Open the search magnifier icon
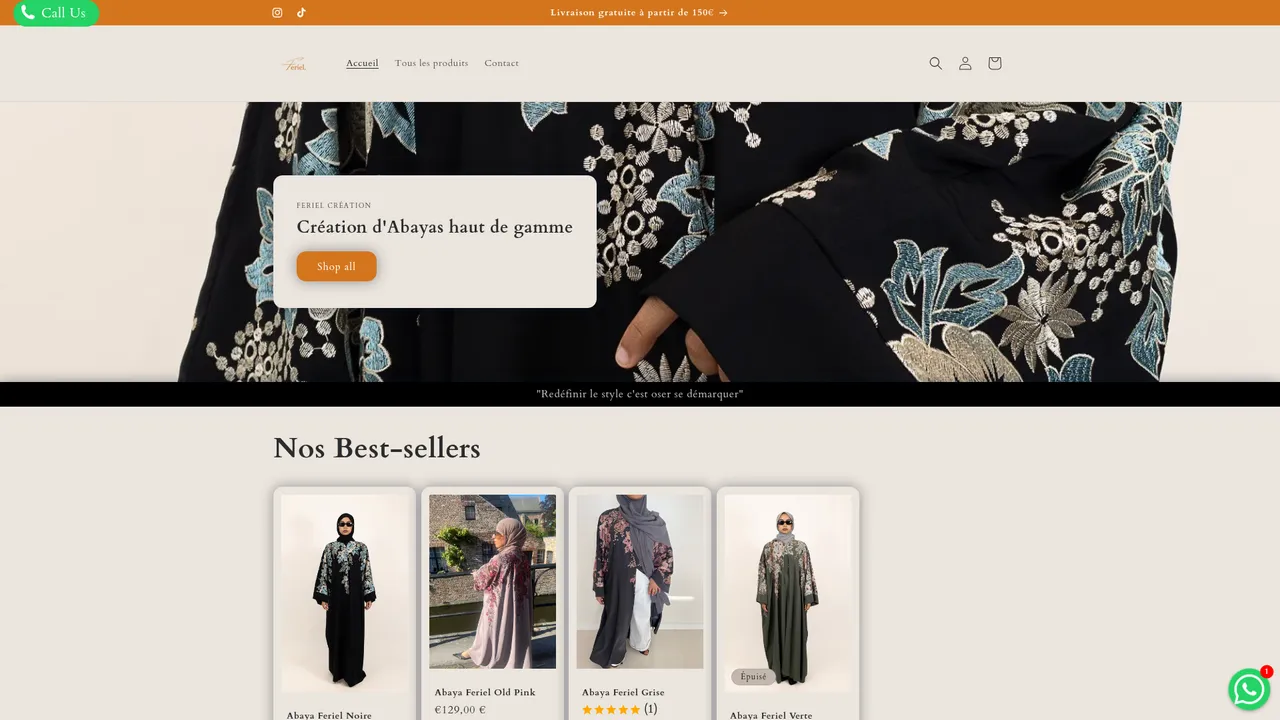Viewport: 1280px width, 720px height. point(936,63)
